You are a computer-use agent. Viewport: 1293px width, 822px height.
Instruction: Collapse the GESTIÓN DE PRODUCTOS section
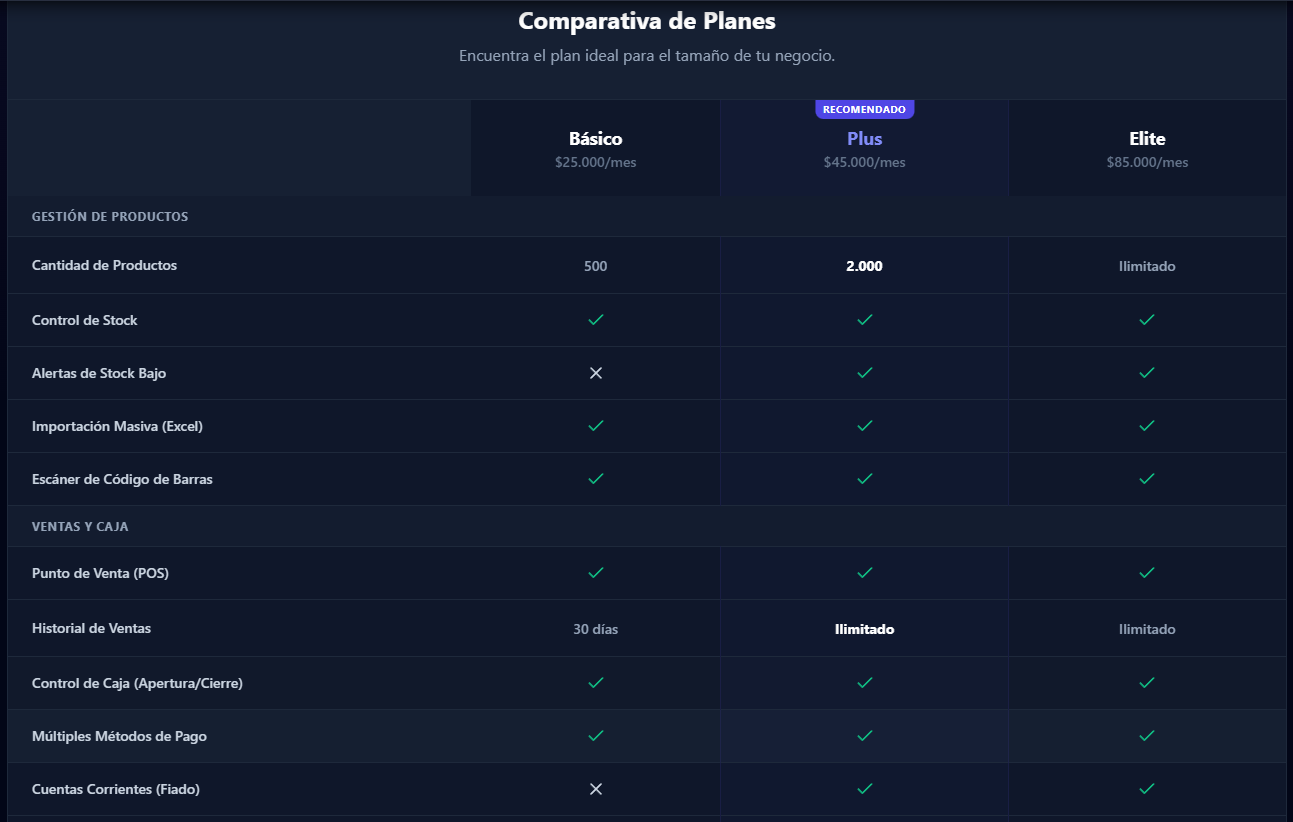point(110,216)
